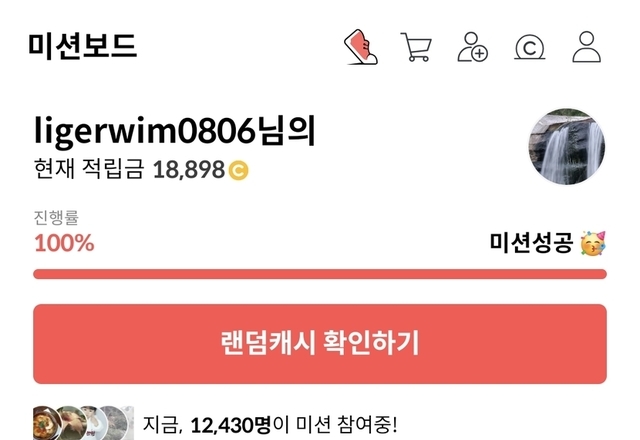The width and height of the screenshot is (640, 440).
Task: Tap the 미션성공 status label
Action: pyautogui.click(x=531, y=243)
